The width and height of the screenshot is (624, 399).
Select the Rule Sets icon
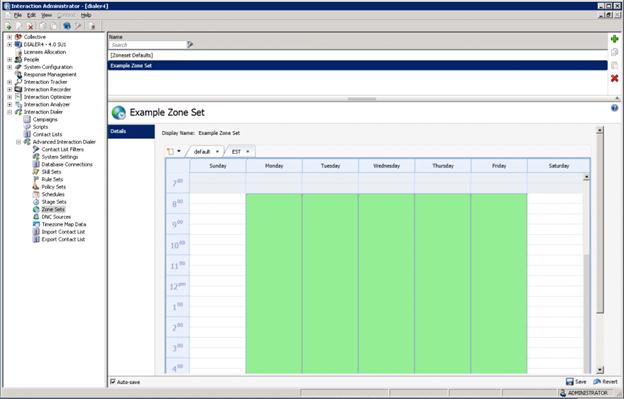[36, 179]
